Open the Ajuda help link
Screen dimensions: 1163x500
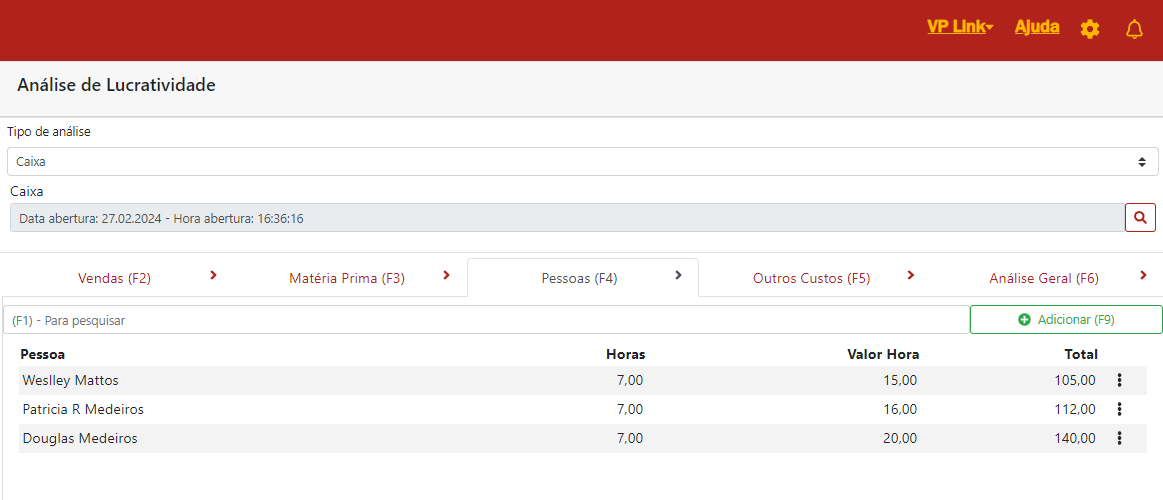1037,27
